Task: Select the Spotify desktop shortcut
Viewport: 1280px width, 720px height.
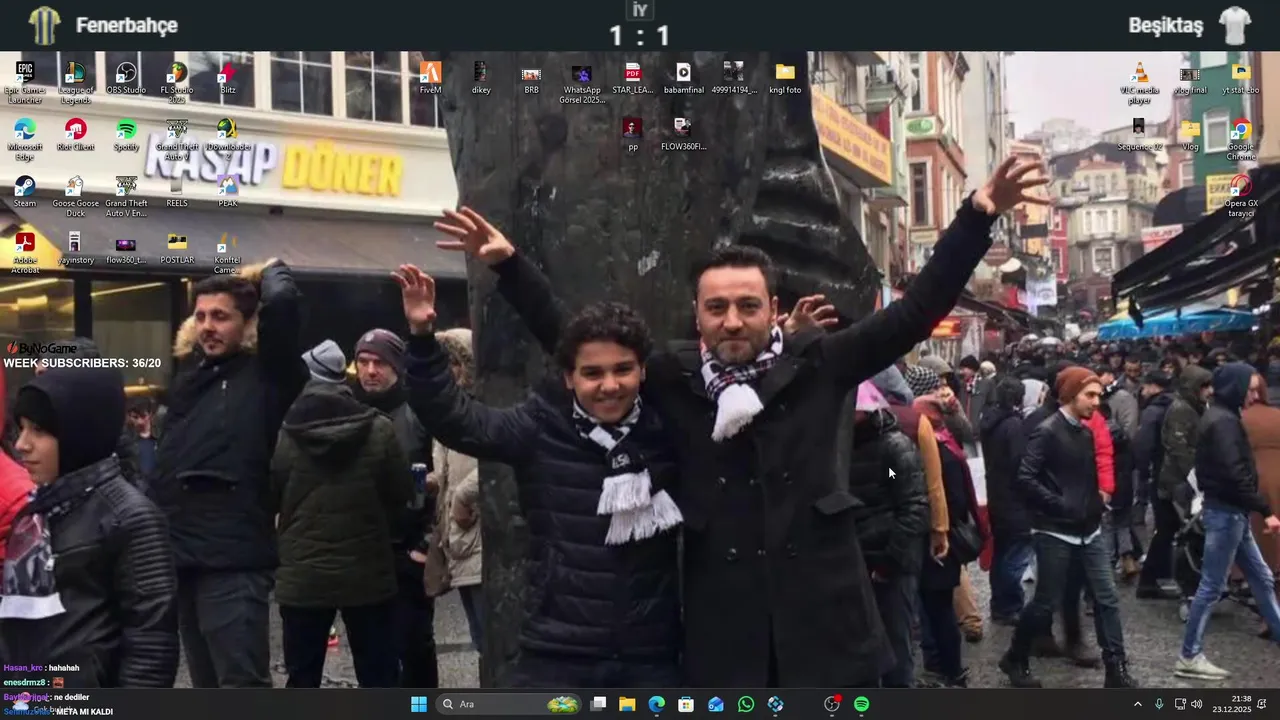Action: tap(126, 135)
